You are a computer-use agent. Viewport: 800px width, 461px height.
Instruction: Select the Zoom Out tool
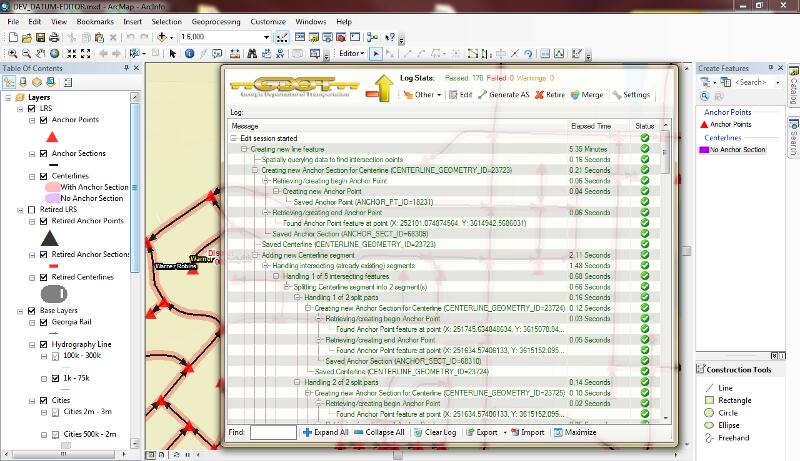tap(27, 54)
